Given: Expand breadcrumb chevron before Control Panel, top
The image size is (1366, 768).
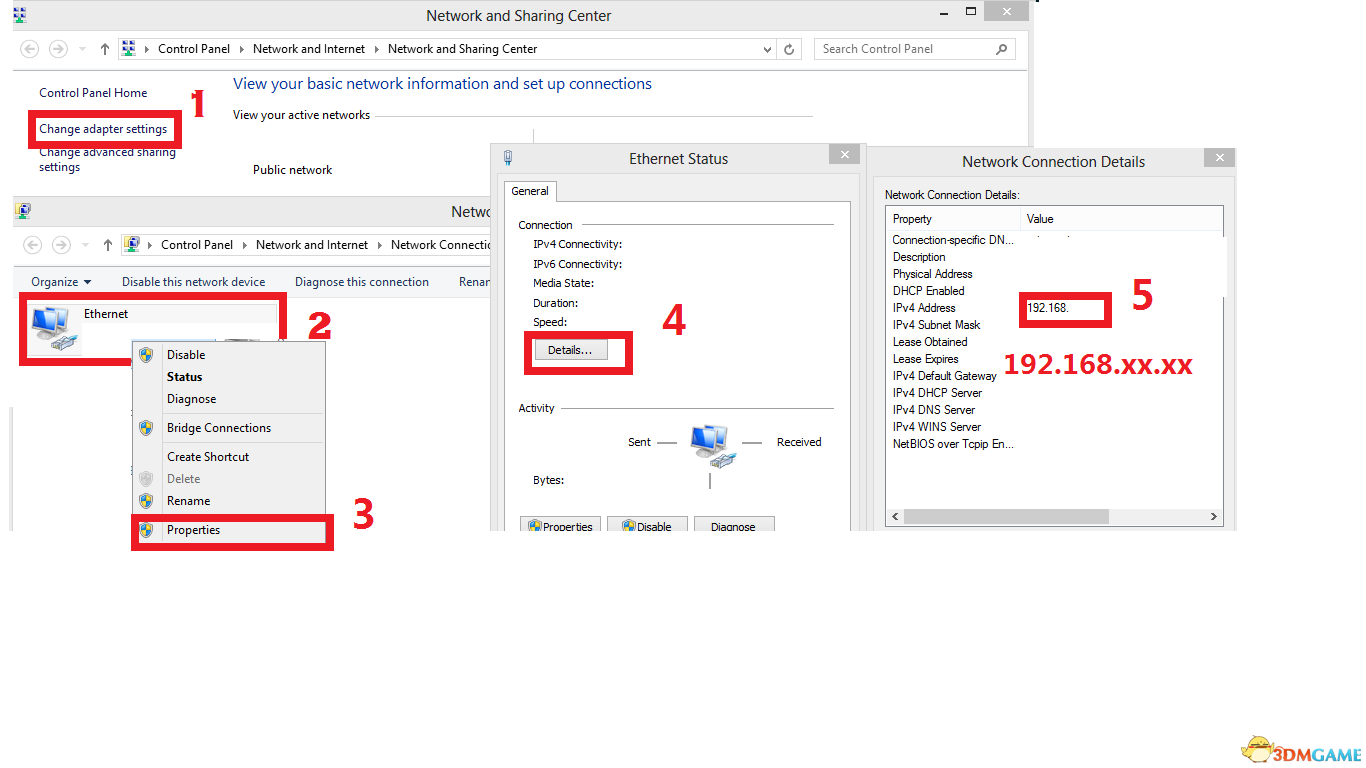Looking at the screenshot, I should [x=148, y=49].
